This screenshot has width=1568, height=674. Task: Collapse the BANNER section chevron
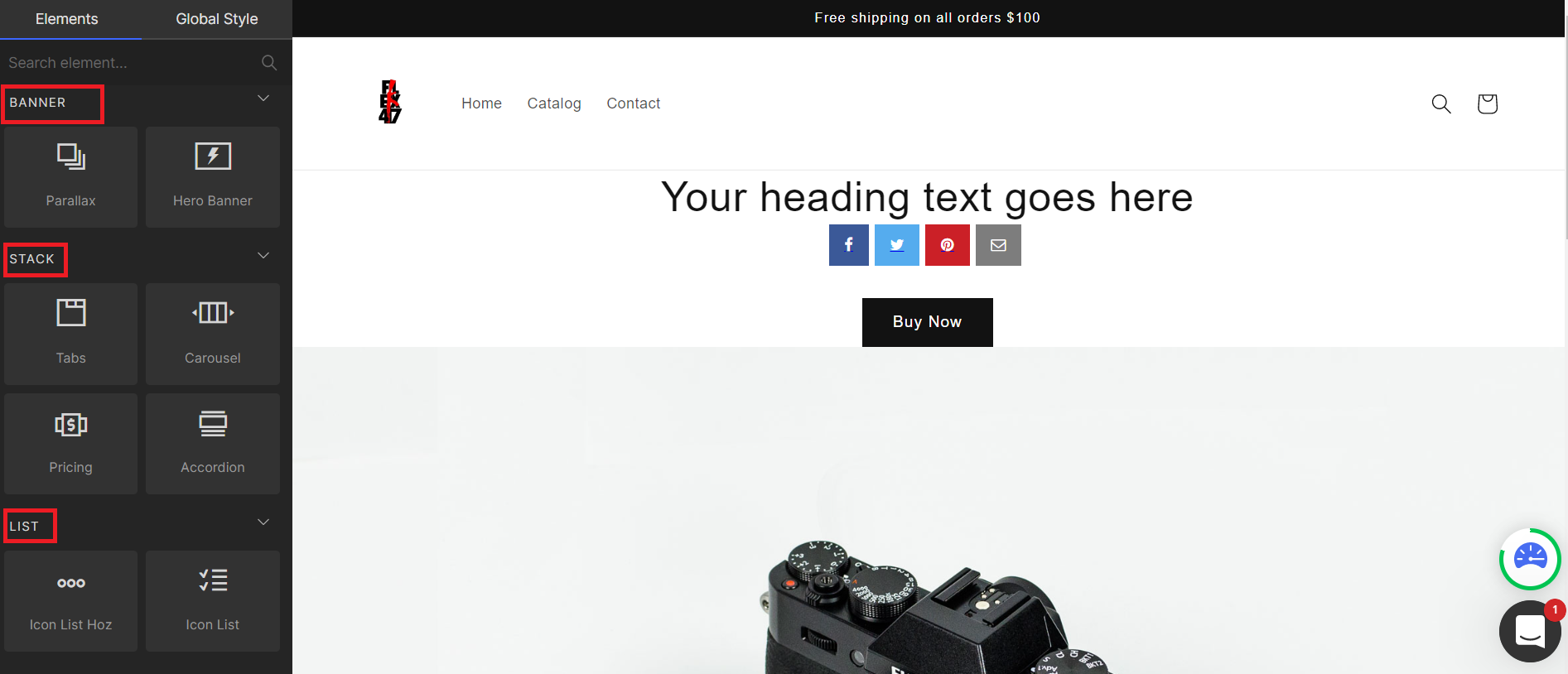coord(263,99)
